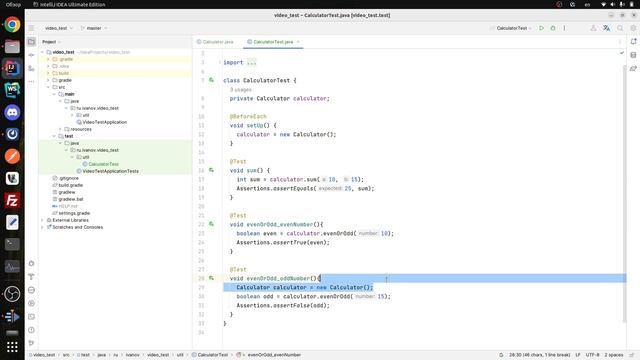The height and width of the screenshot is (360, 640).
Task: Open the Build hammer tool window icon
Action: (x=31, y=277)
